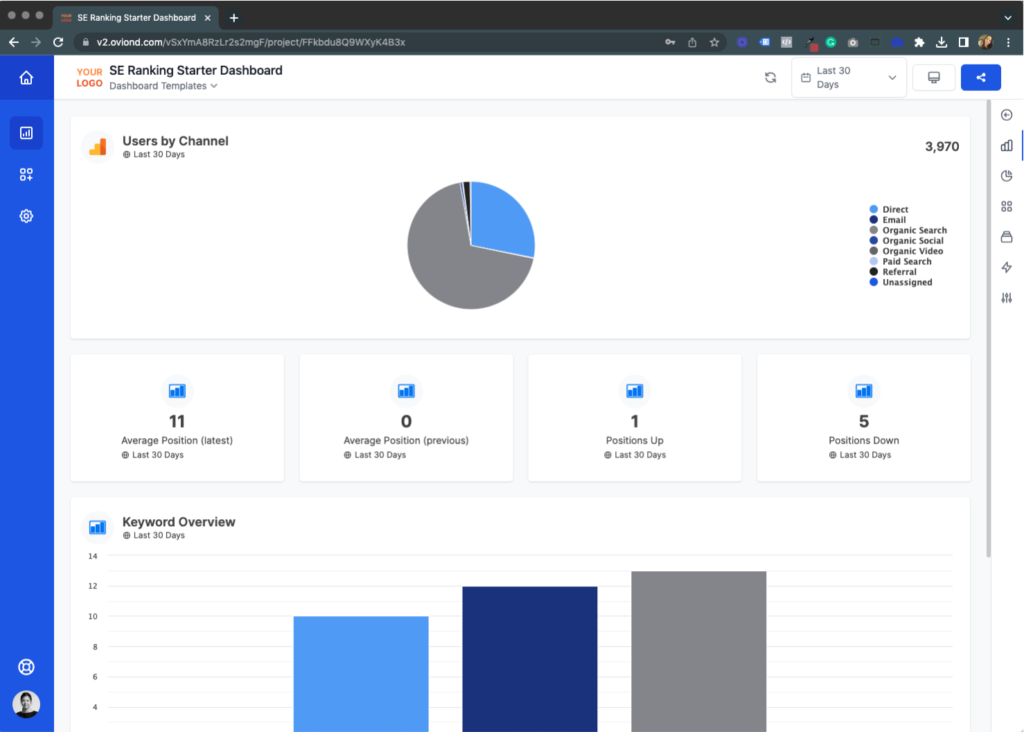Click the dashboard vertical scrollbar

point(988,328)
